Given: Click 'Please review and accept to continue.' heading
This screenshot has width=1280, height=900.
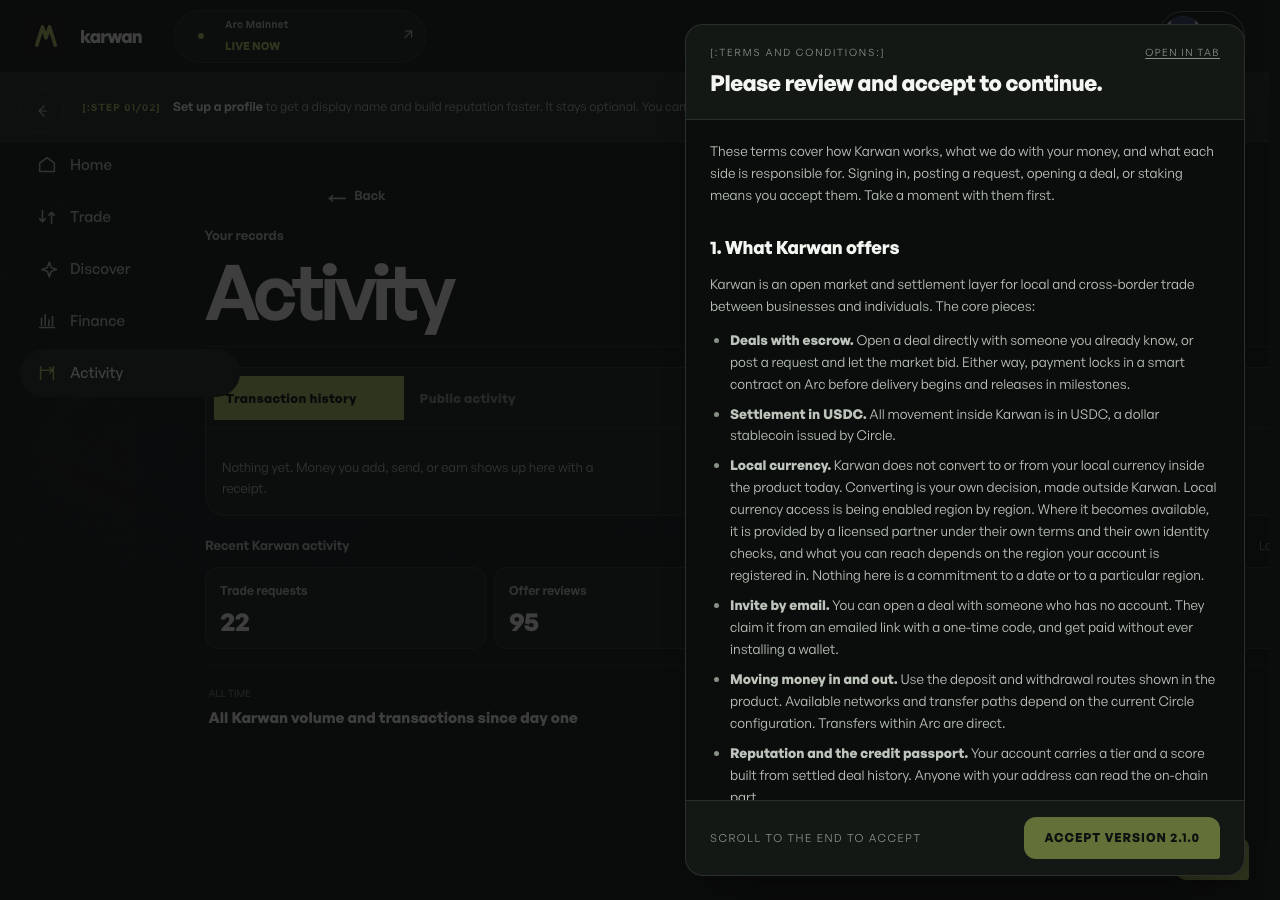Looking at the screenshot, I should tap(906, 84).
